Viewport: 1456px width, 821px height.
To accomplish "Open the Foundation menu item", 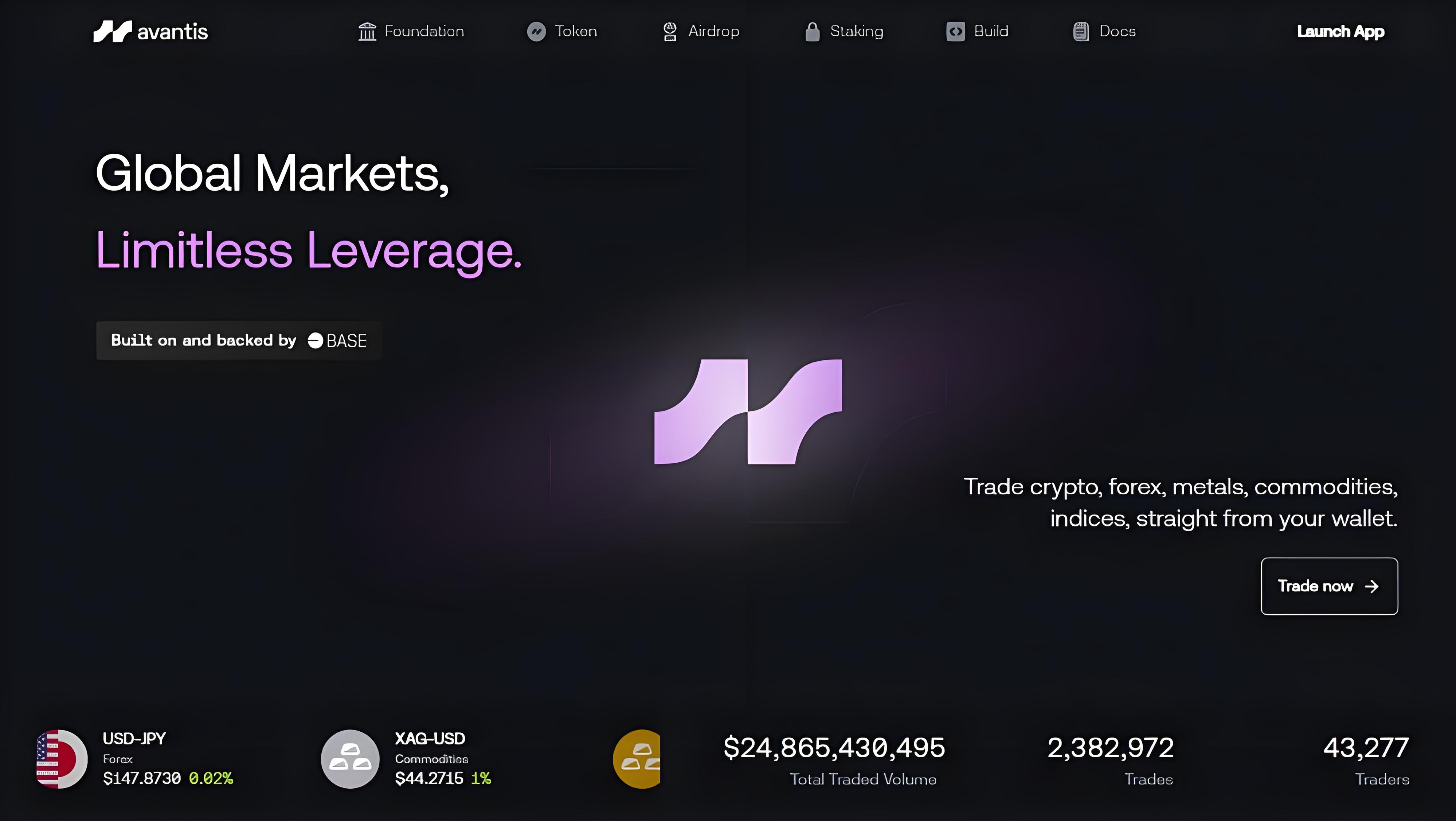I will coord(424,32).
